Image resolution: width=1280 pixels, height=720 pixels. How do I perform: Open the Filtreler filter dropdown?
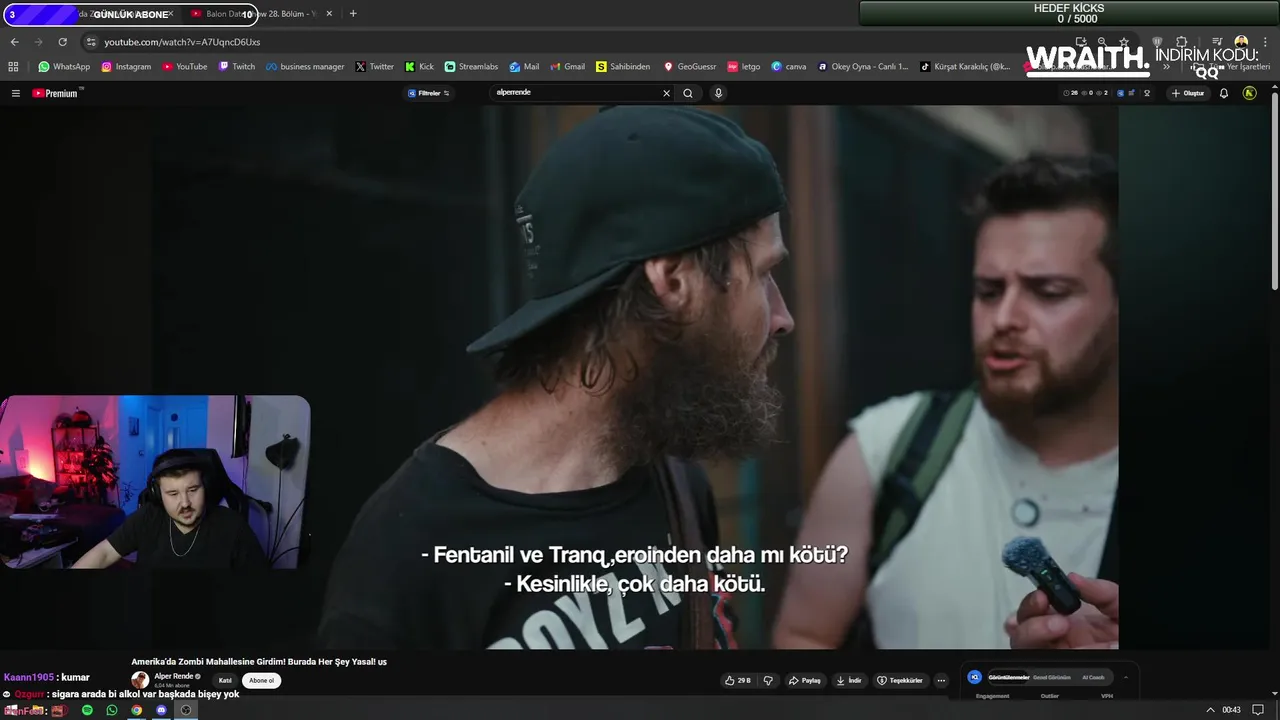click(x=428, y=93)
